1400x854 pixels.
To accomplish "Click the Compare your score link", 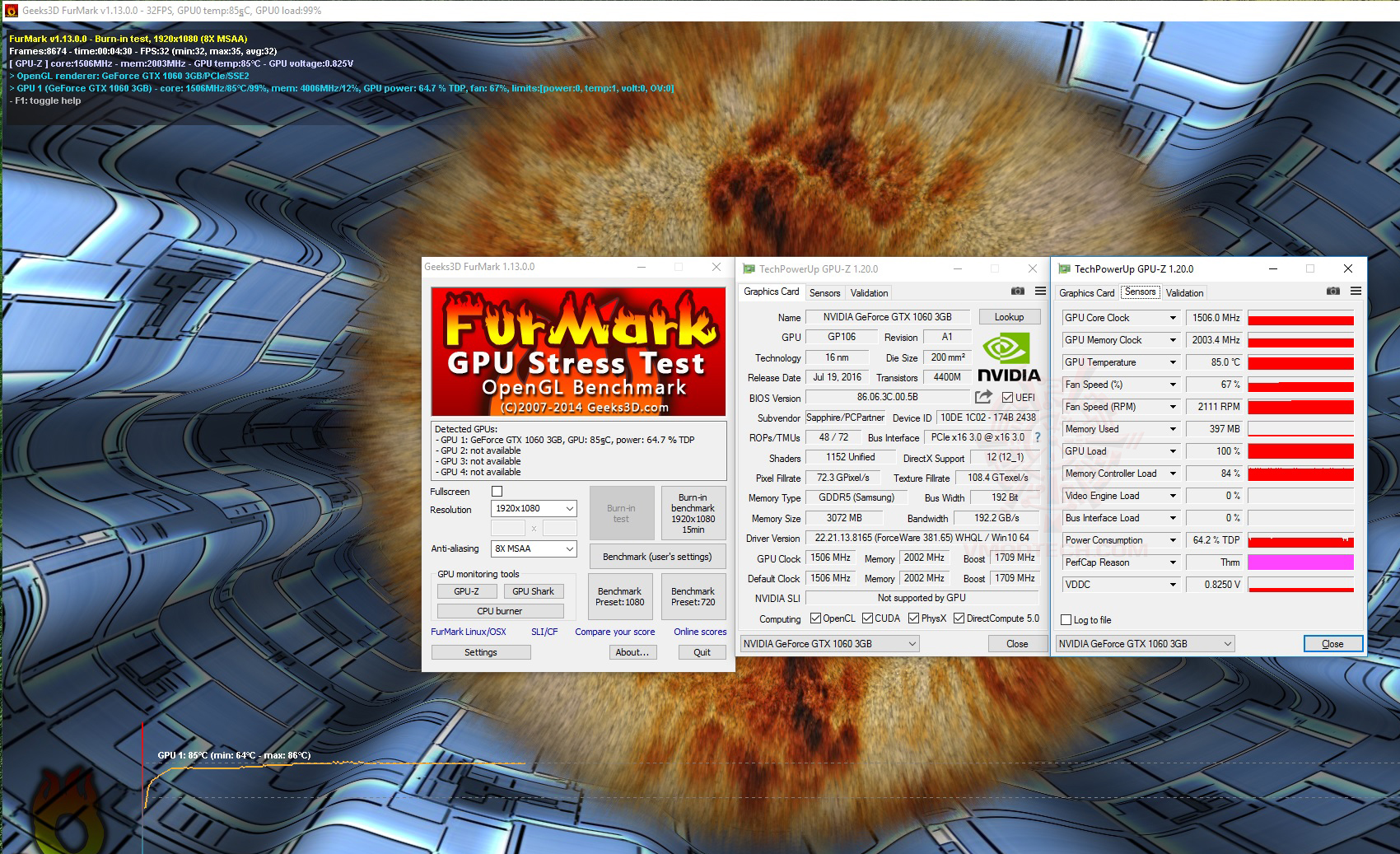I will pyautogui.click(x=615, y=632).
